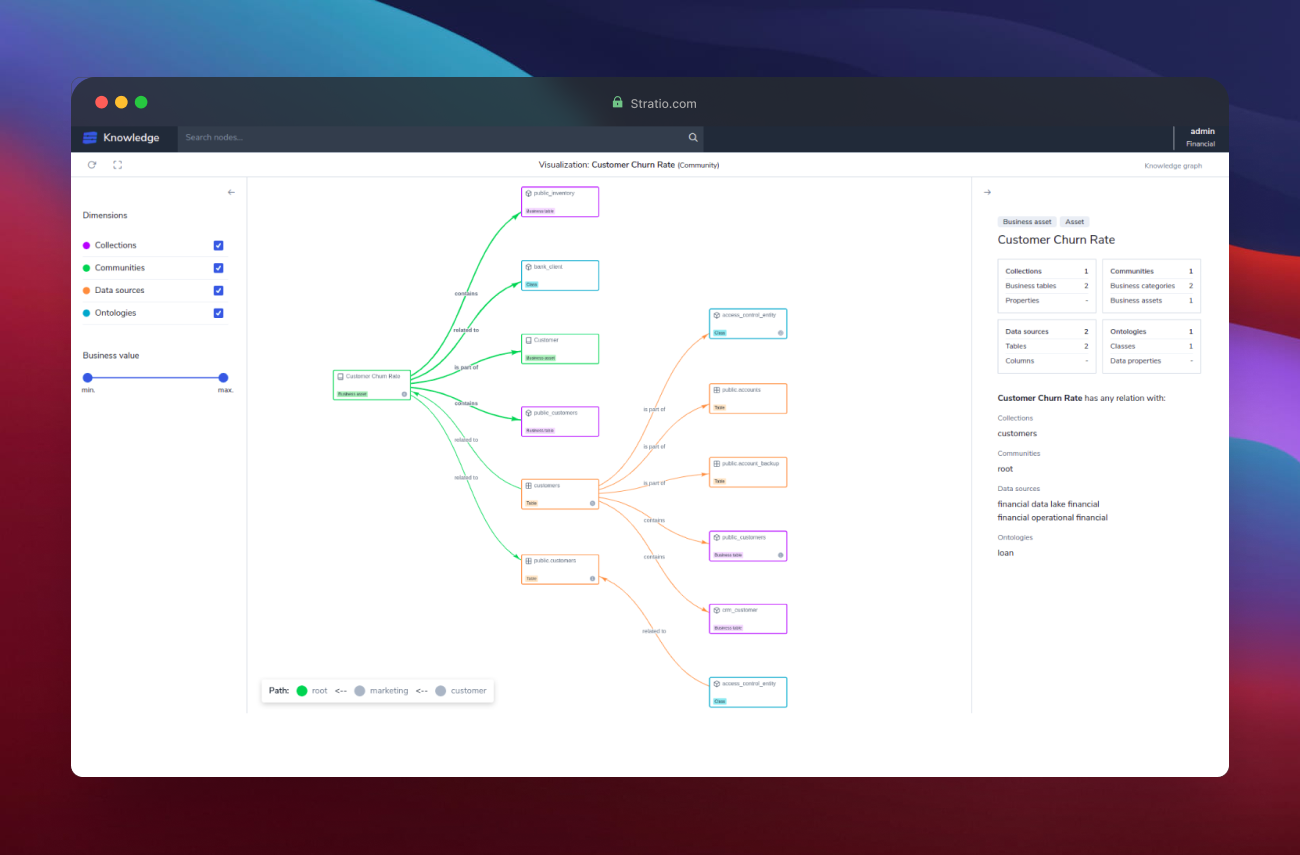Click the marketing path breadcrumb
The image size is (1300, 855).
pos(388,691)
